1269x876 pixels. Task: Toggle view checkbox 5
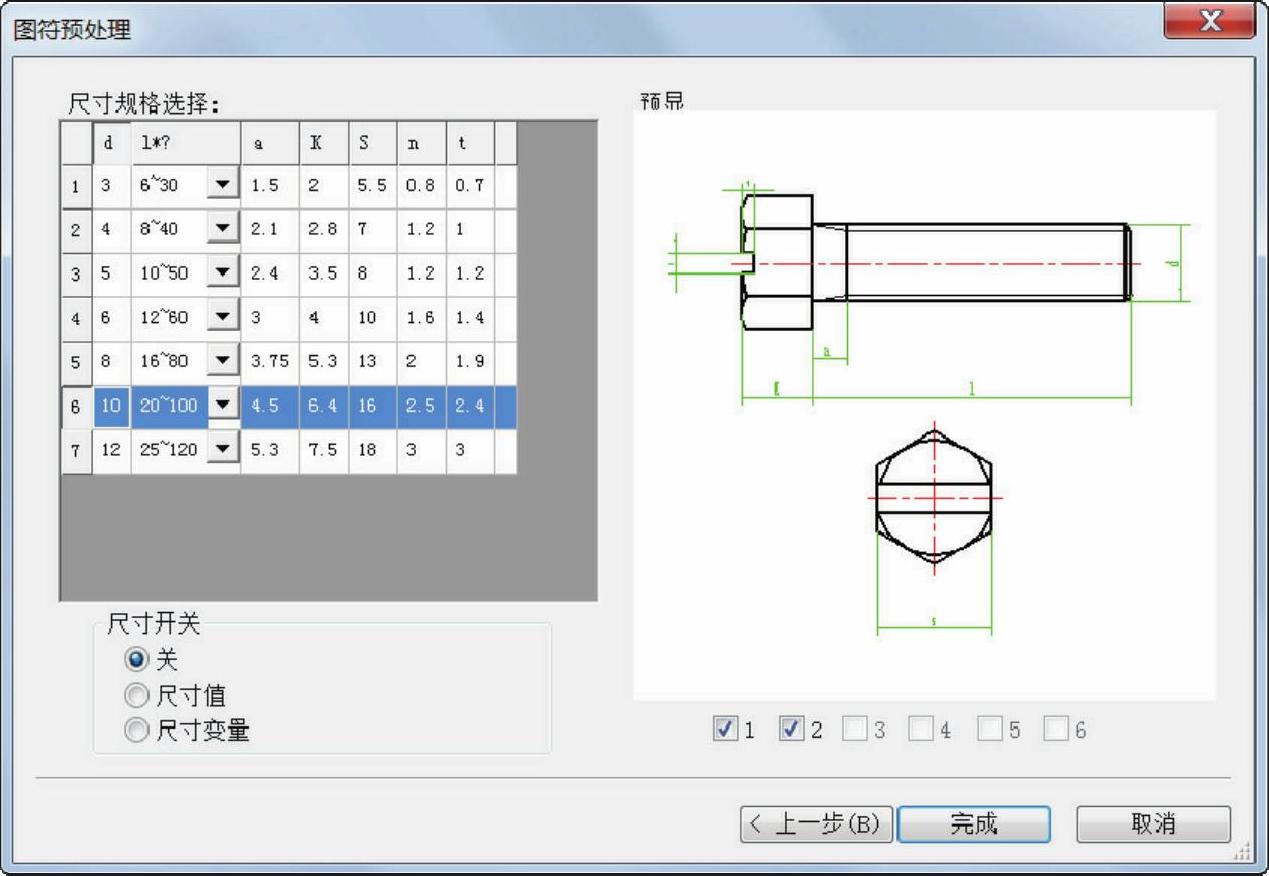[989, 729]
